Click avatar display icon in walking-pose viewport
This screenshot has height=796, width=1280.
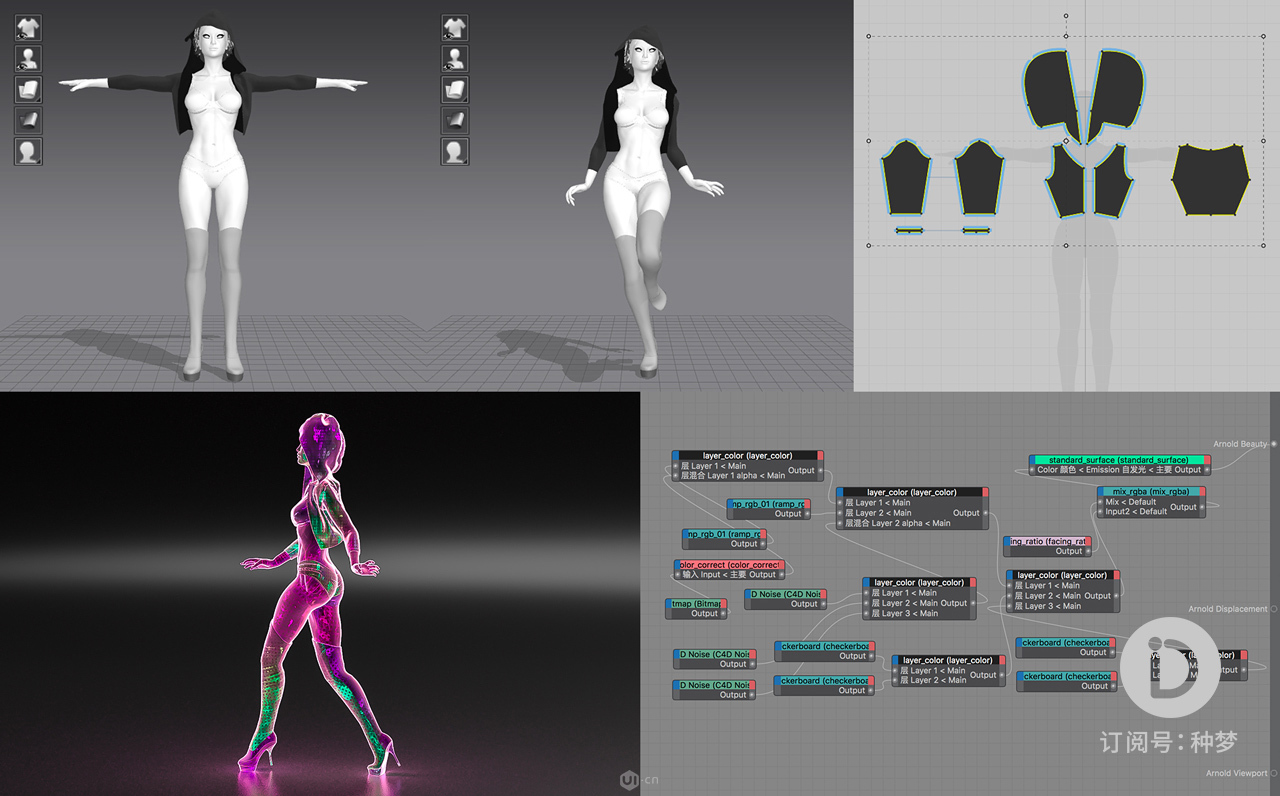[455, 58]
